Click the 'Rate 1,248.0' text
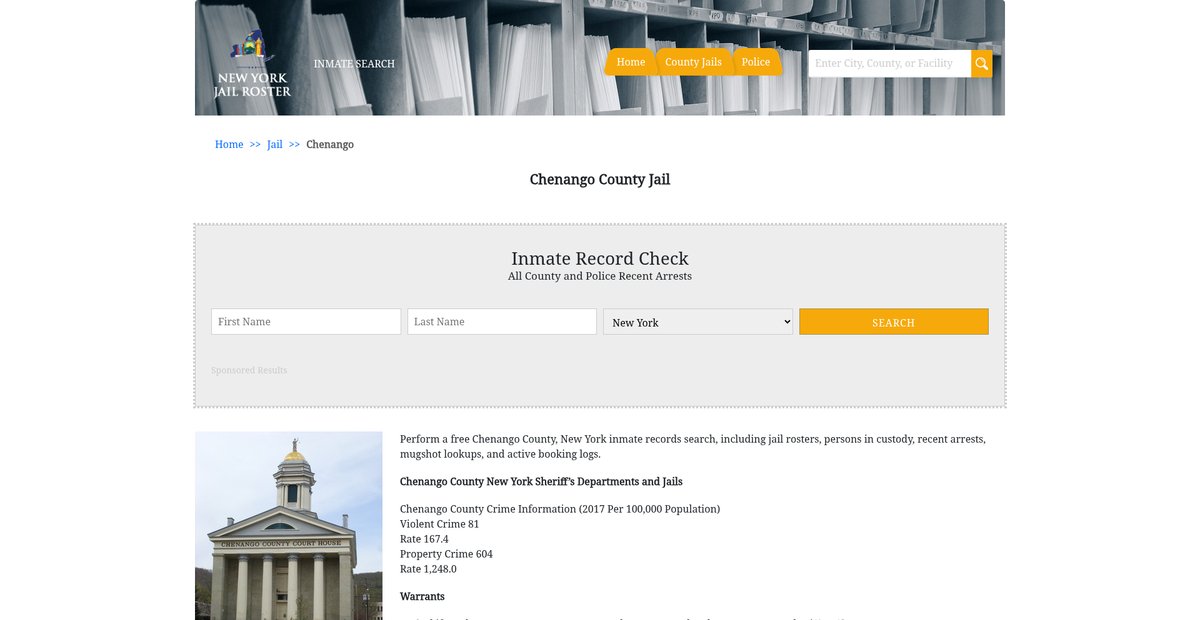This screenshot has height=620, width=1200. [428, 569]
